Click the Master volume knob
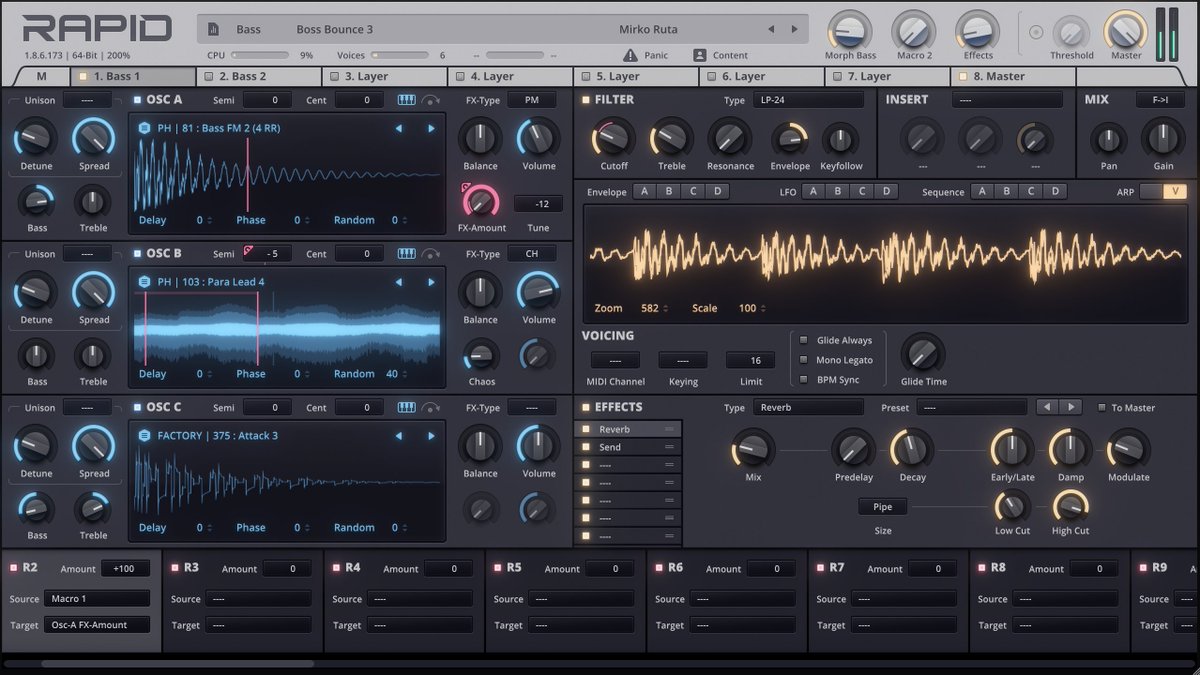 (x=1126, y=30)
